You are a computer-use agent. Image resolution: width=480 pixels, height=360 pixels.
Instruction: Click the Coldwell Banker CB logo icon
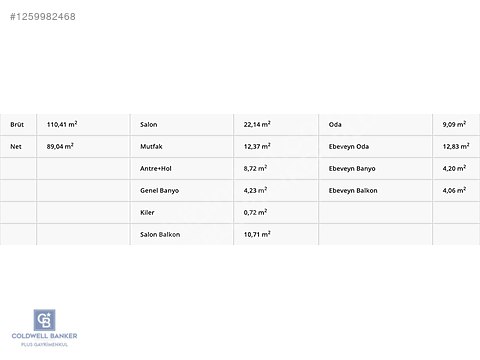coord(44,320)
